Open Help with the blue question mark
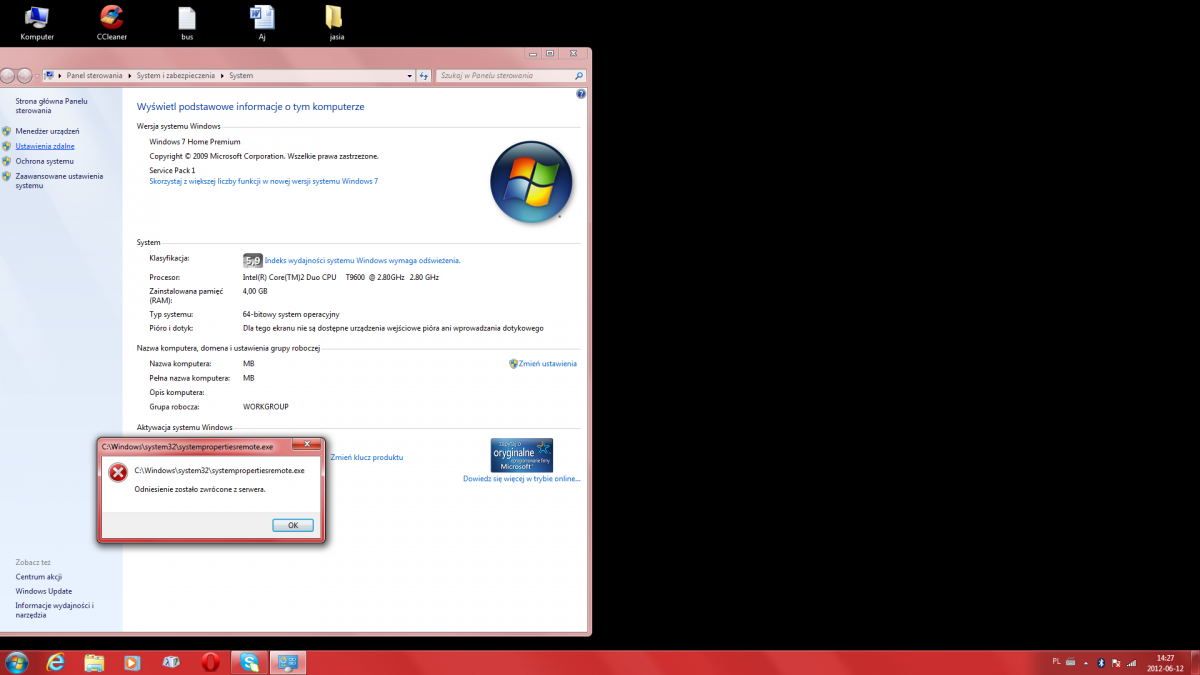The image size is (1200, 675). (581, 94)
